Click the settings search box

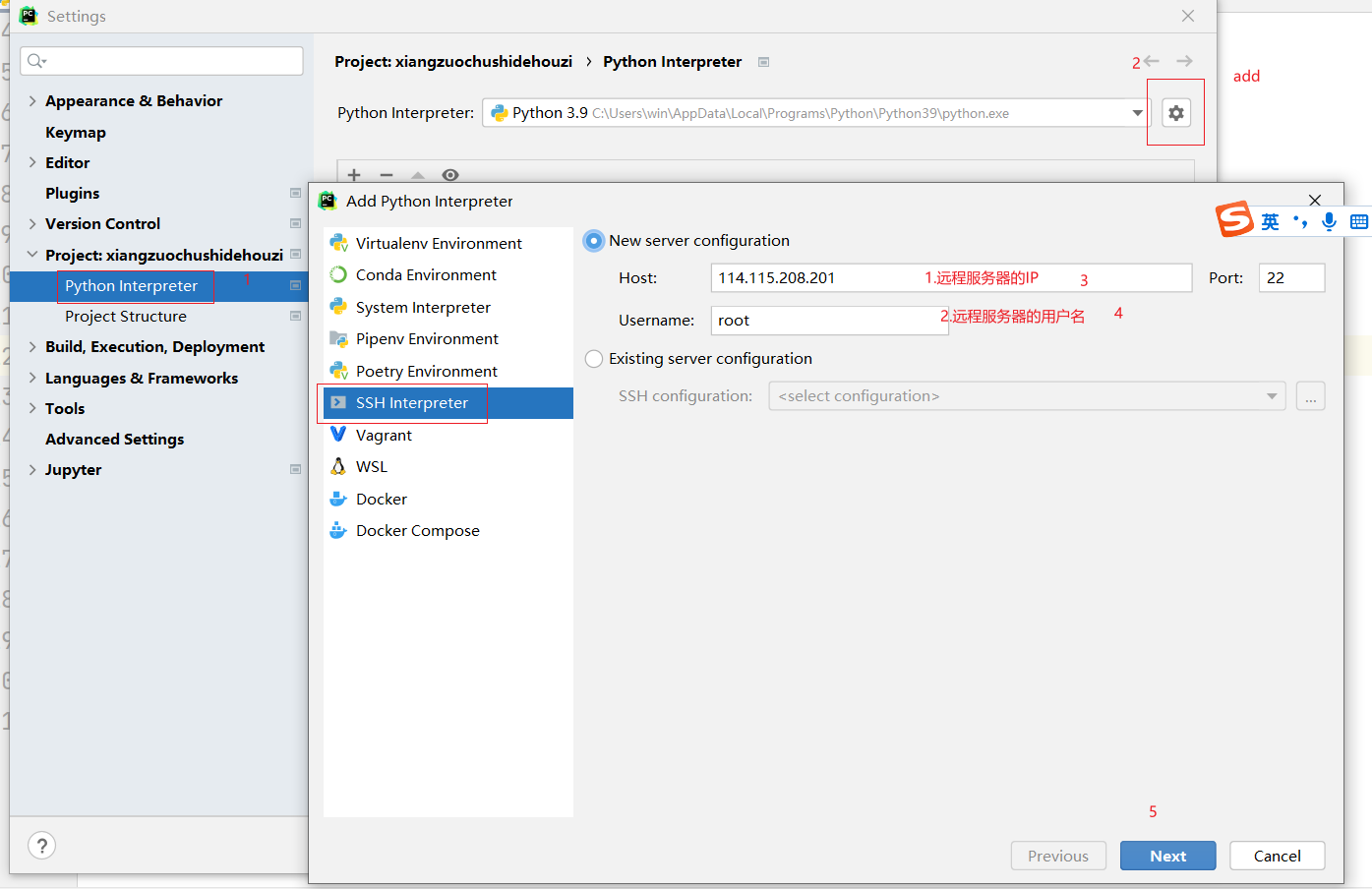(160, 61)
